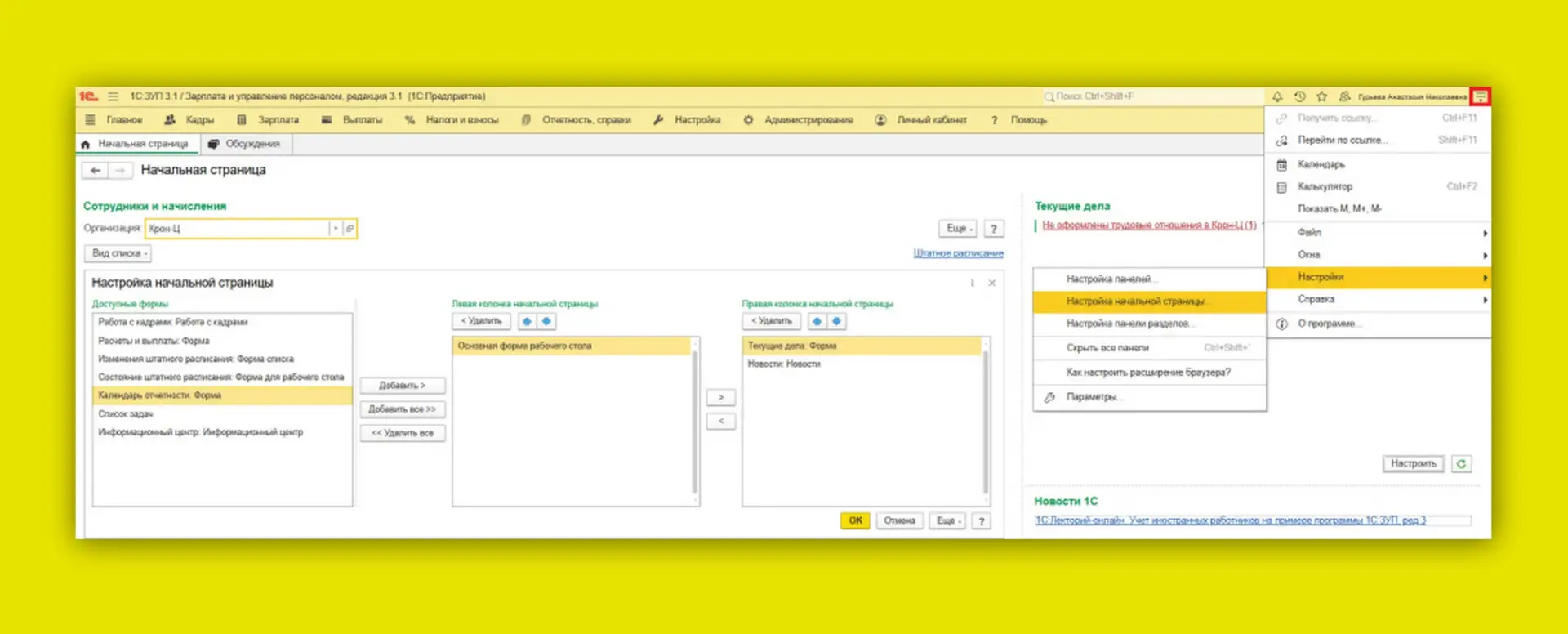
Task: Open the main service menu icon at top right
Action: [1480, 96]
